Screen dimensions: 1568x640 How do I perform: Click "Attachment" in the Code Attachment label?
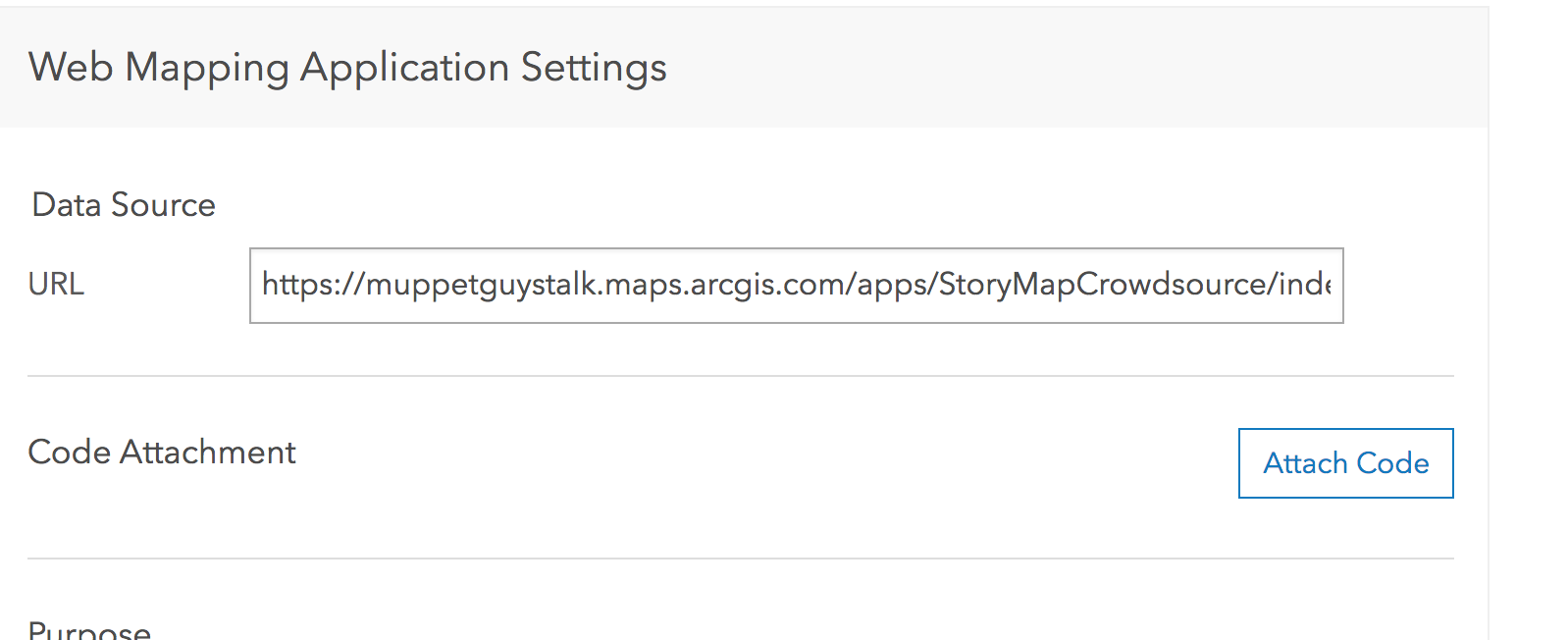coord(207,453)
